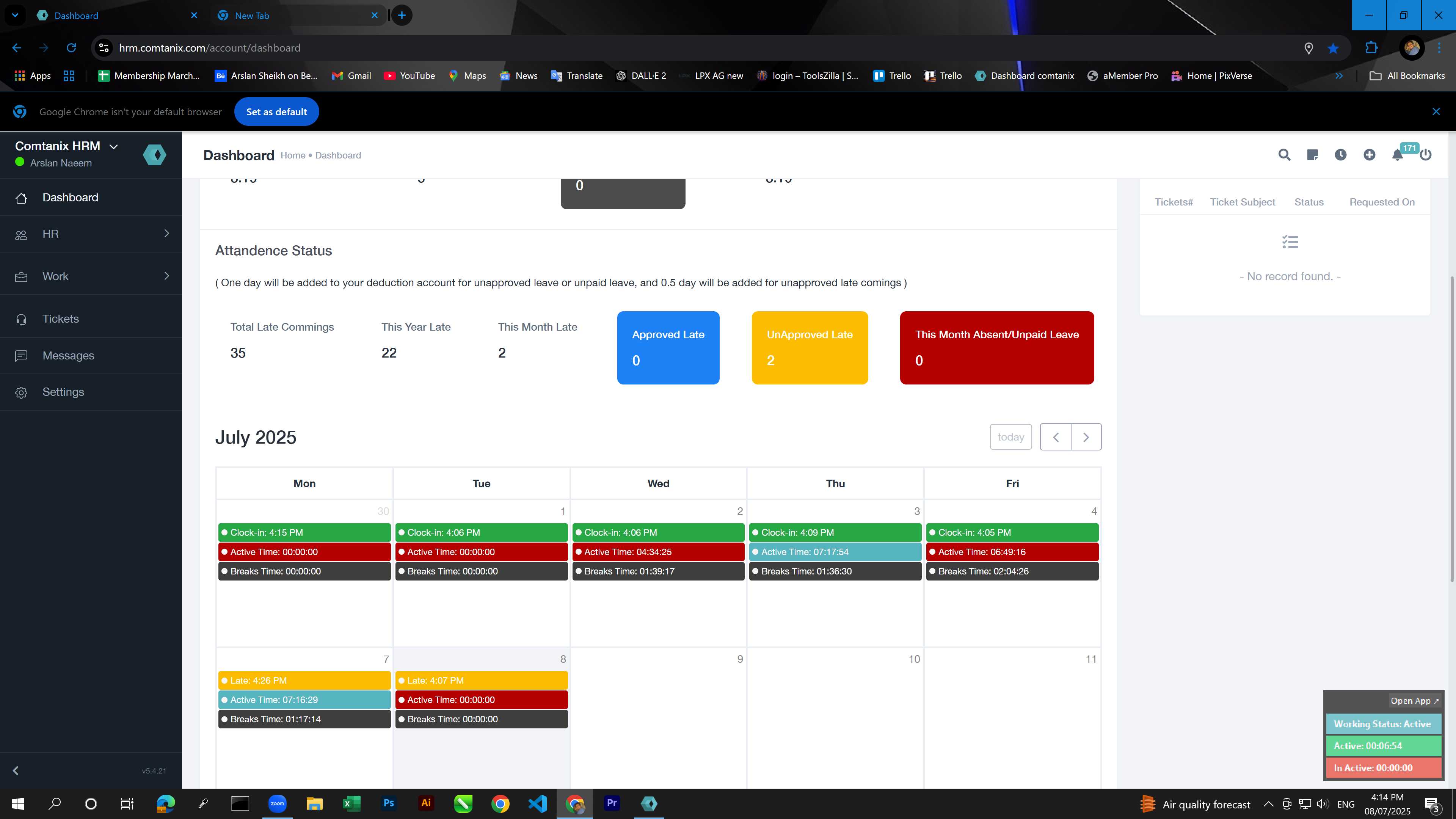Click the yellow UnApproved Late card
1456x819 pixels.
click(810, 348)
